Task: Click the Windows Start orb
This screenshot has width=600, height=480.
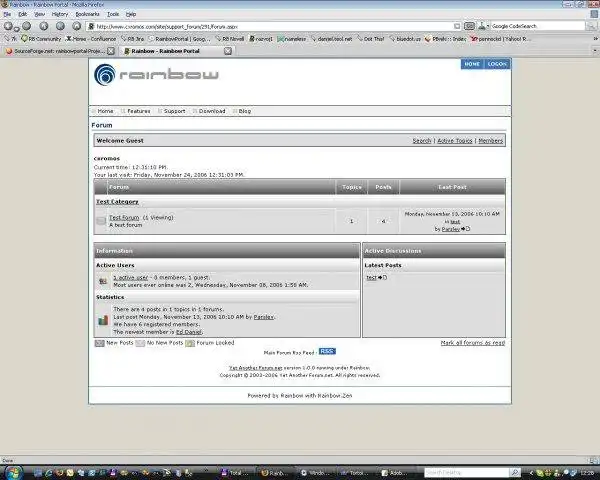Action: coord(13,472)
